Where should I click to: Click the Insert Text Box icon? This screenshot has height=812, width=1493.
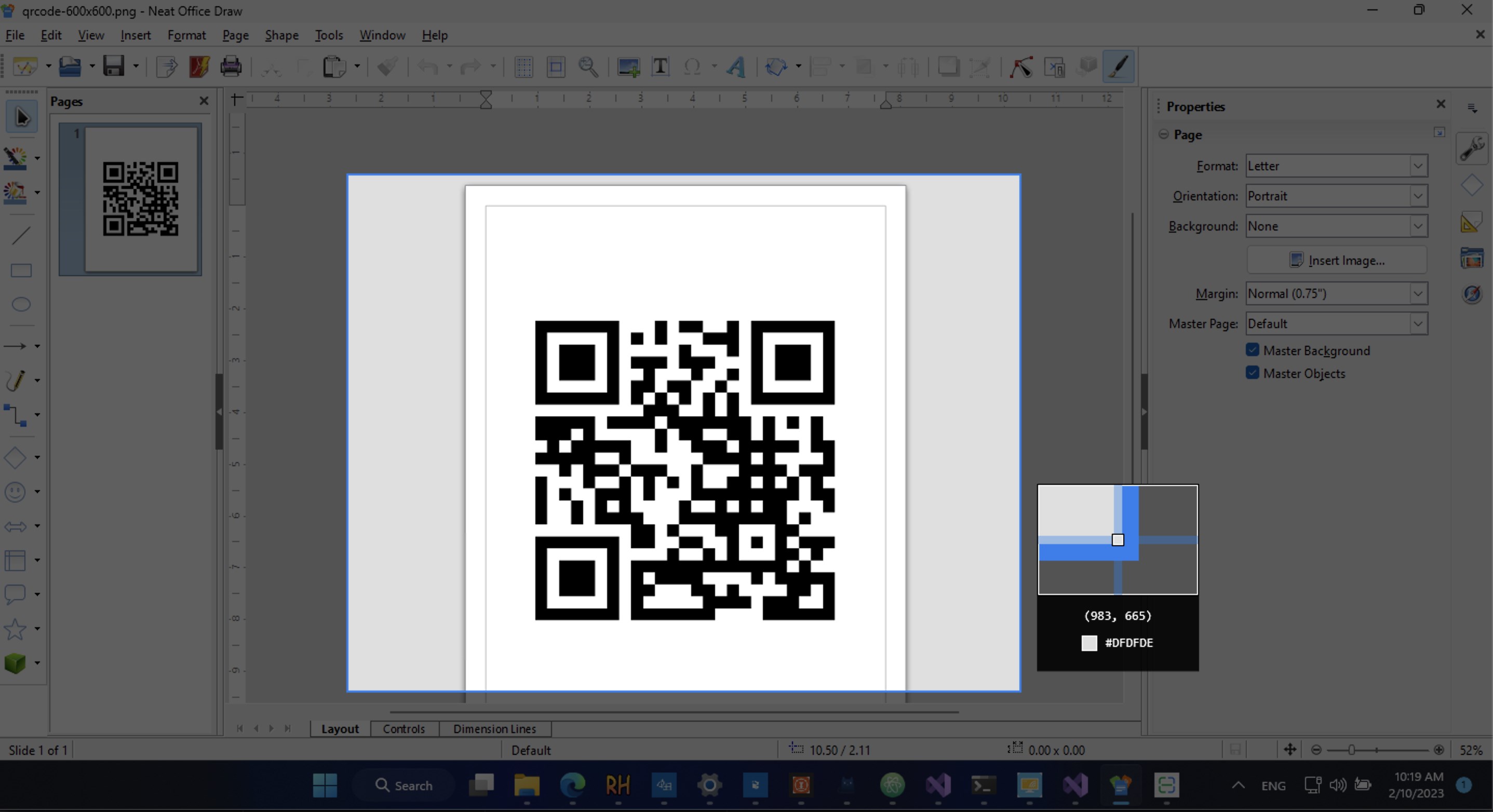[660, 66]
